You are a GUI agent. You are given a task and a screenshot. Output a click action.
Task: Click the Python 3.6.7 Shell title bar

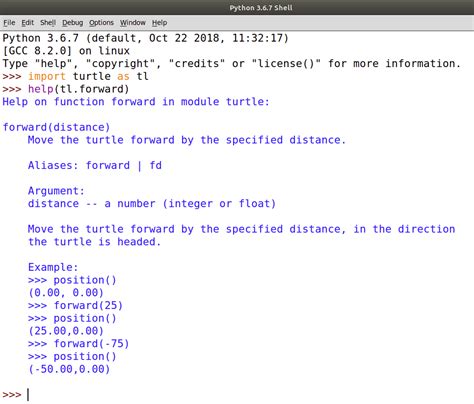coord(237,7)
